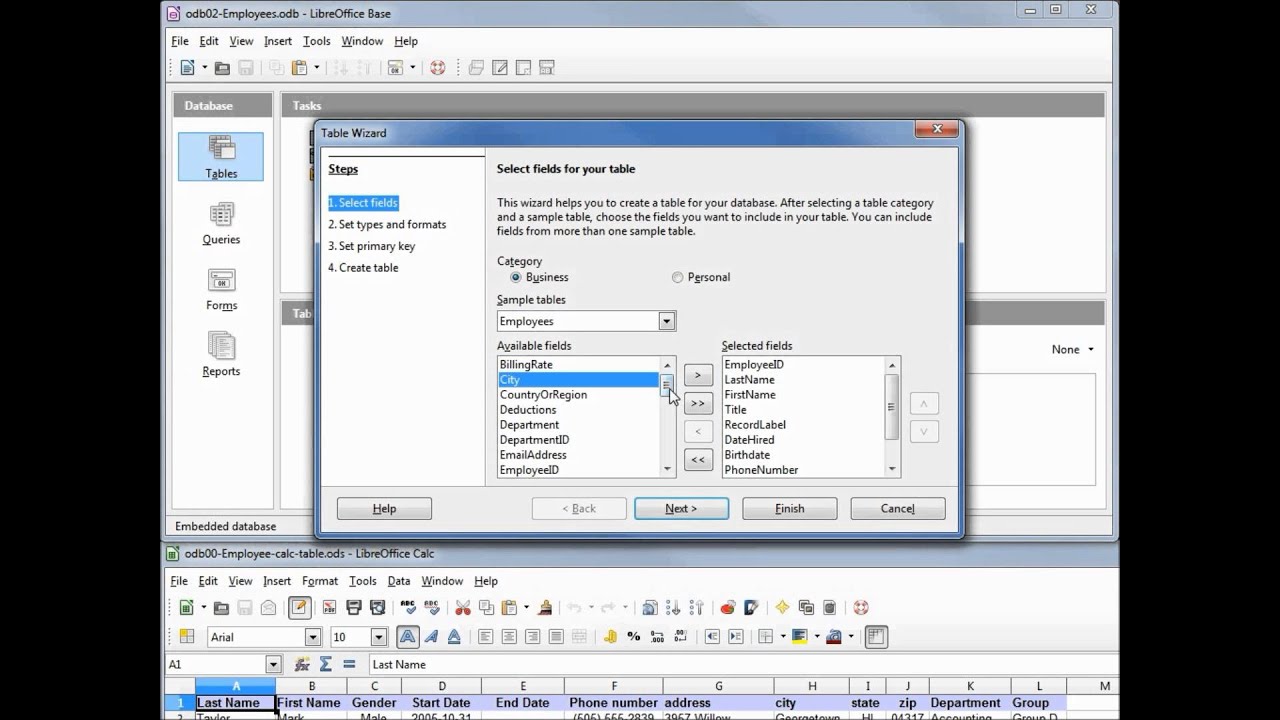Open Sample tables Employees dropdown

(666, 321)
